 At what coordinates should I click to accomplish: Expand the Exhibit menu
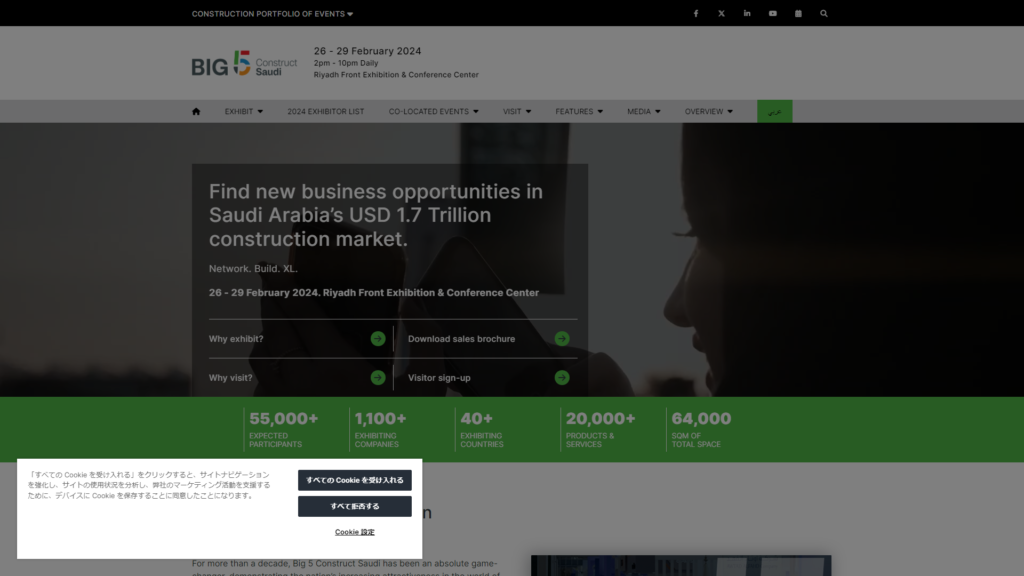(244, 112)
